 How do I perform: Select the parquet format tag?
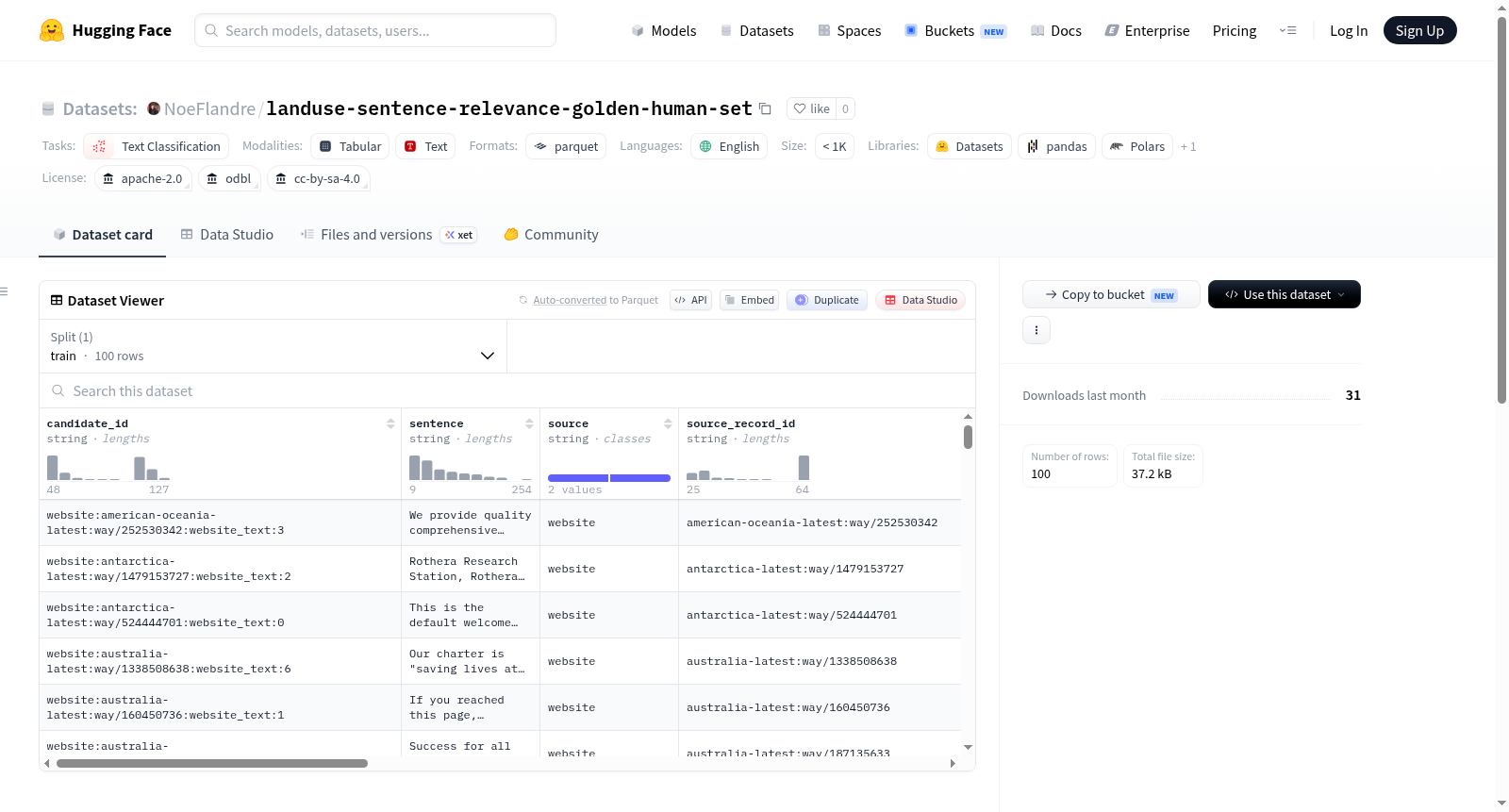(x=566, y=146)
